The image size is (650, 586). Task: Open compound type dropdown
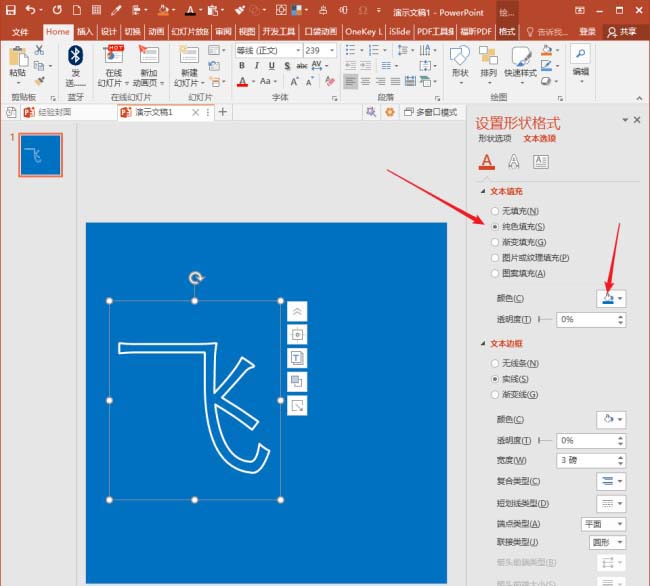coord(611,481)
